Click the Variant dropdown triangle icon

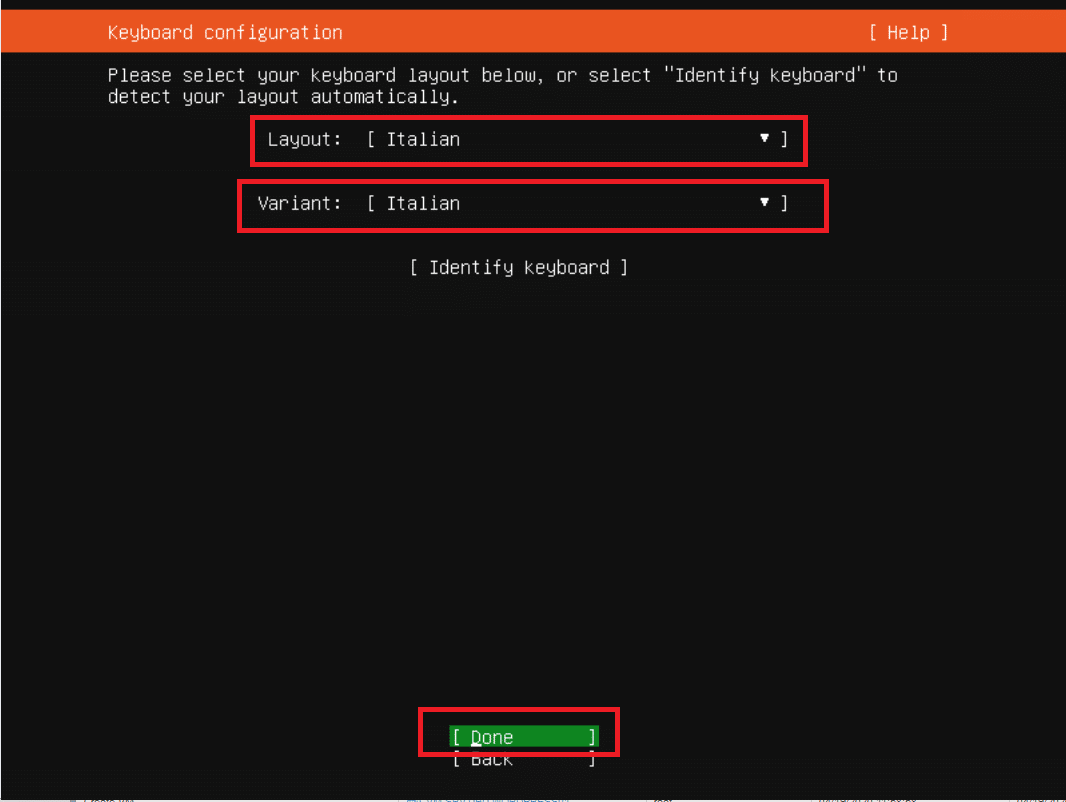[x=764, y=202]
